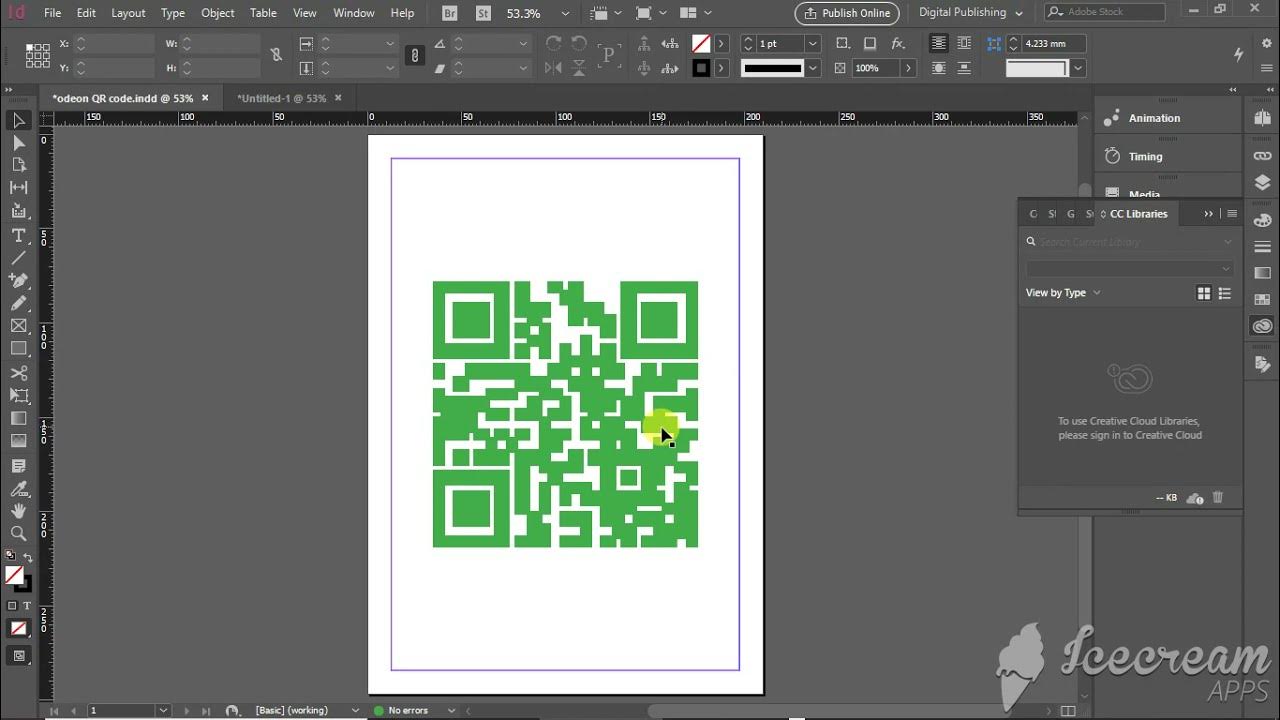Image resolution: width=1280 pixels, height=720 pixels.
Task: Switch to the Untitled-1 document tab
Action: click(282, 99)
